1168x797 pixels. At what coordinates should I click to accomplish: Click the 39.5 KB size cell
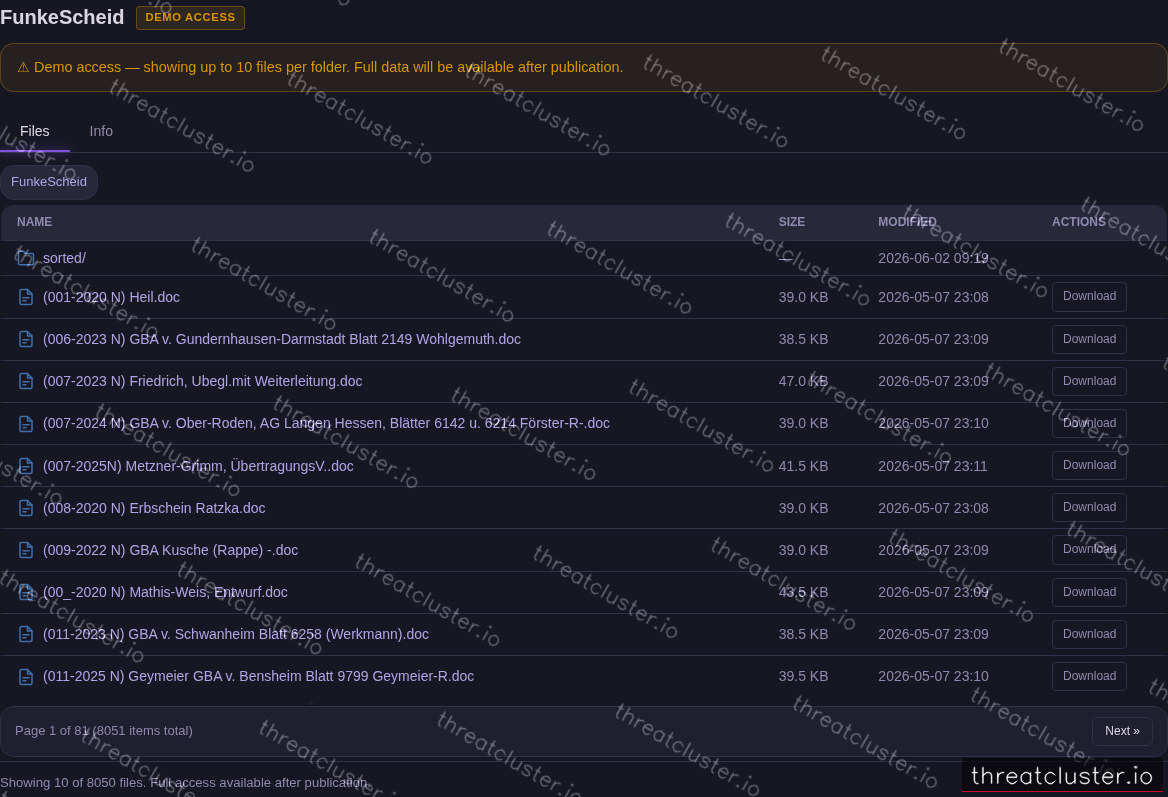(803, 676)
